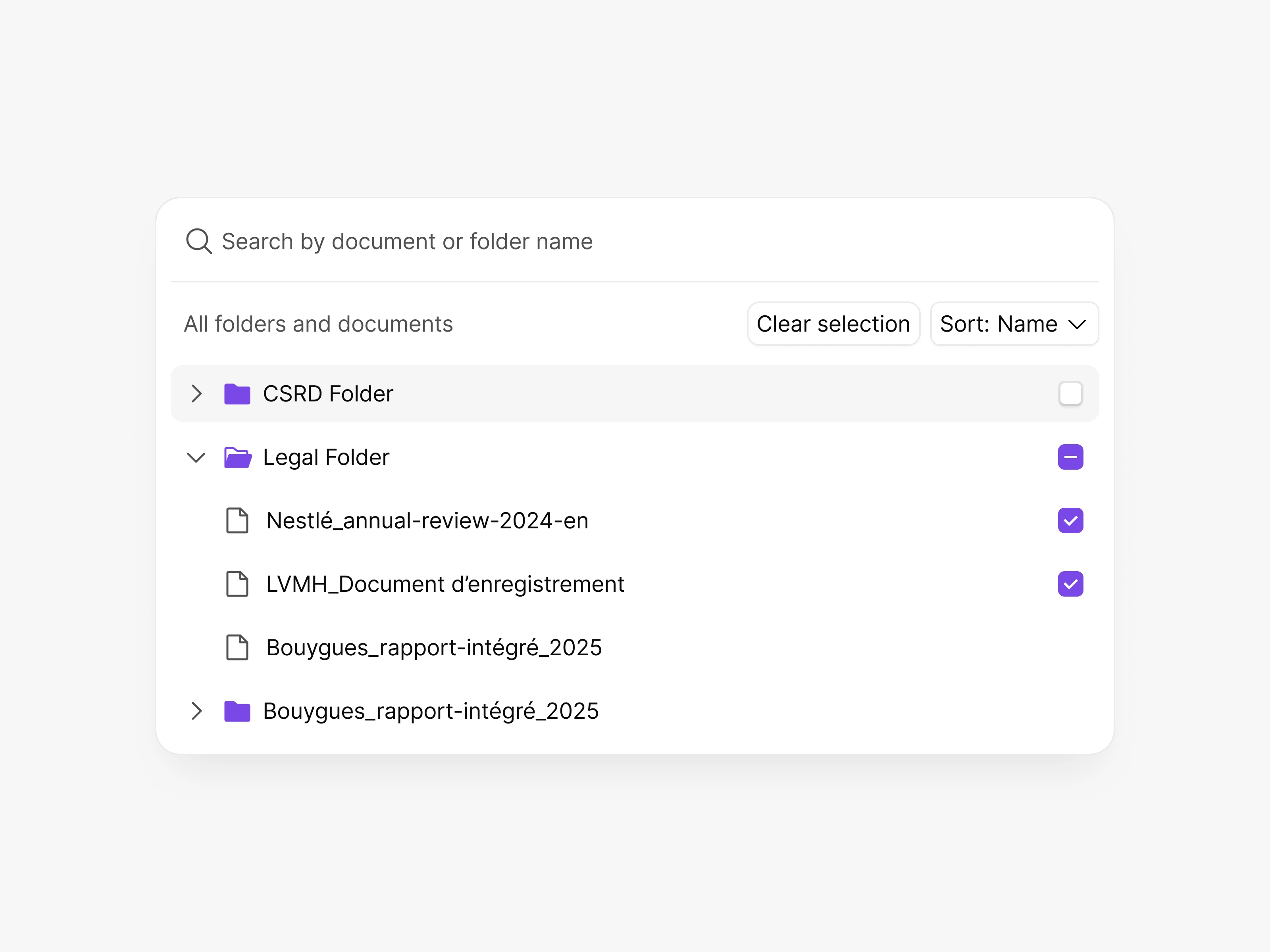Expand the CSRD Folder chevron
The width and height of the screenshot is (1270, 952).
tap(196, 393)
